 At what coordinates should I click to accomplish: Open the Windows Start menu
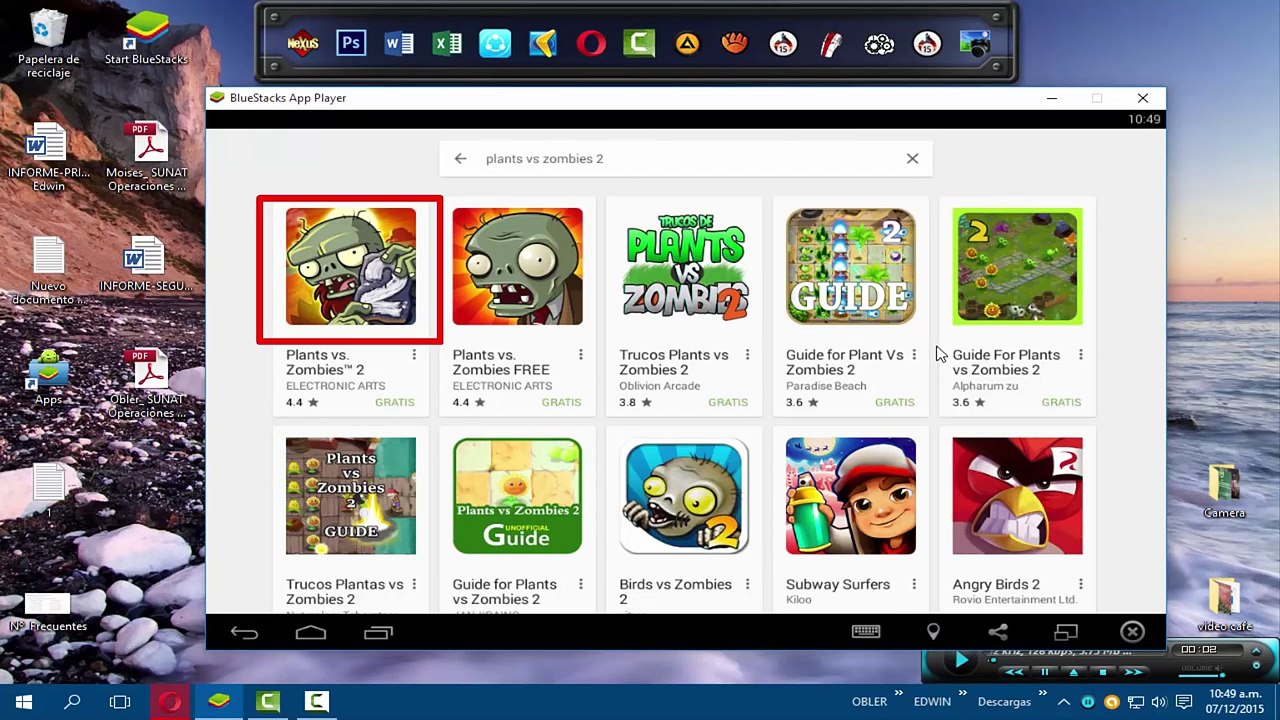coord(24,702)
